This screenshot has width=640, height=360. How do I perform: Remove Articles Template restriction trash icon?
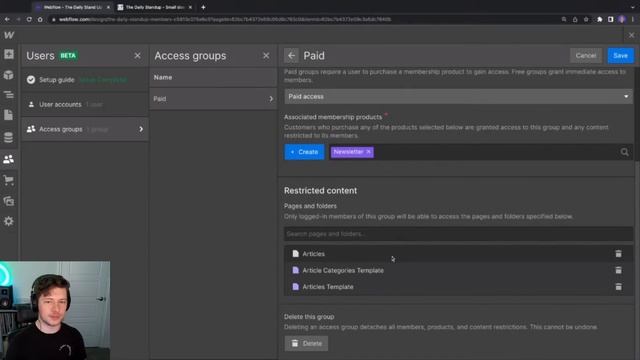(618, 287)
